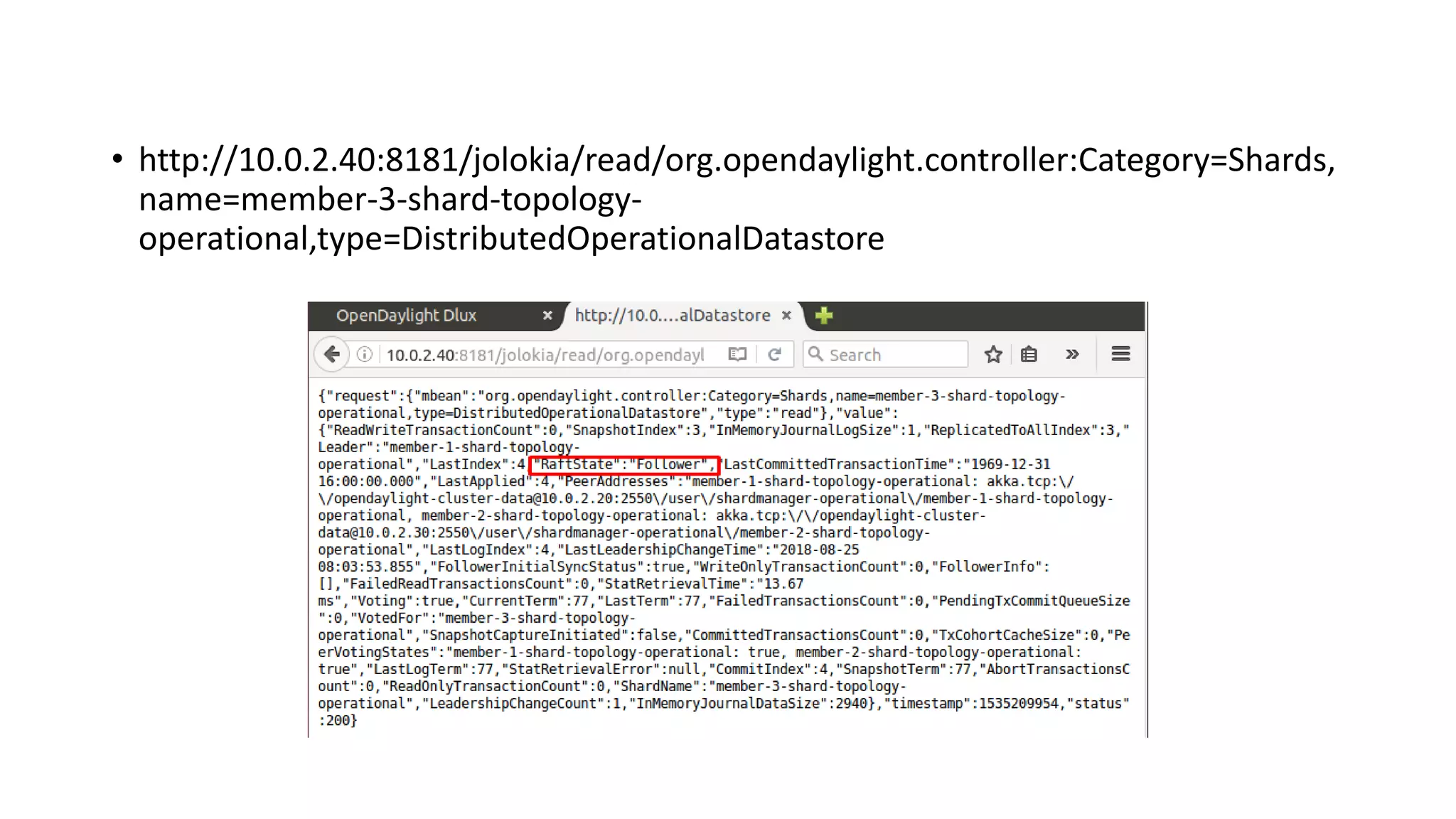Close the alDatastore tab
Viewport: 1456px width, 819px height.
pyautogui.click(x=786, y=316)
